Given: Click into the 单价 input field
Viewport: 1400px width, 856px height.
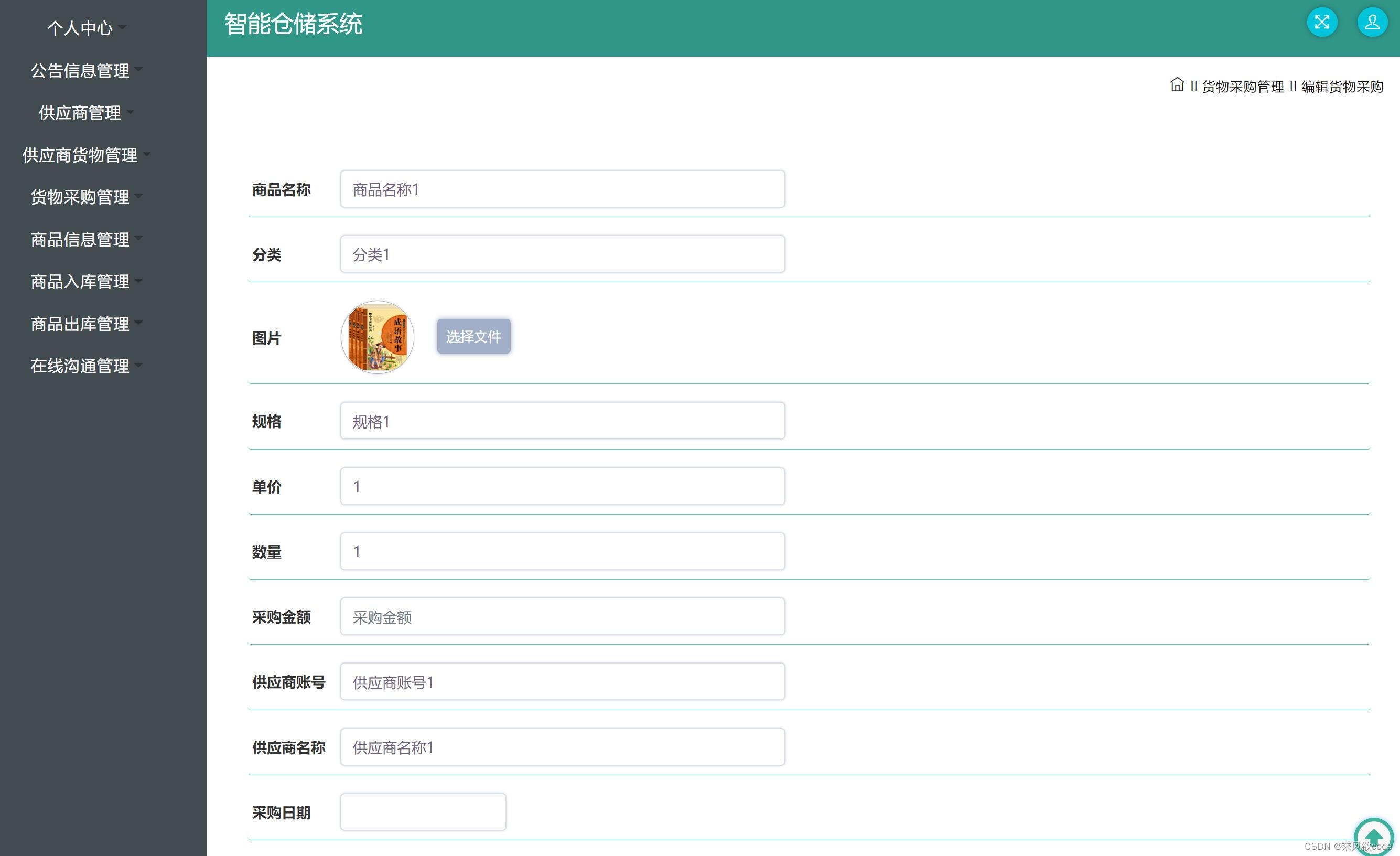Looking at the screenshot, I should [x=562, y=487].
